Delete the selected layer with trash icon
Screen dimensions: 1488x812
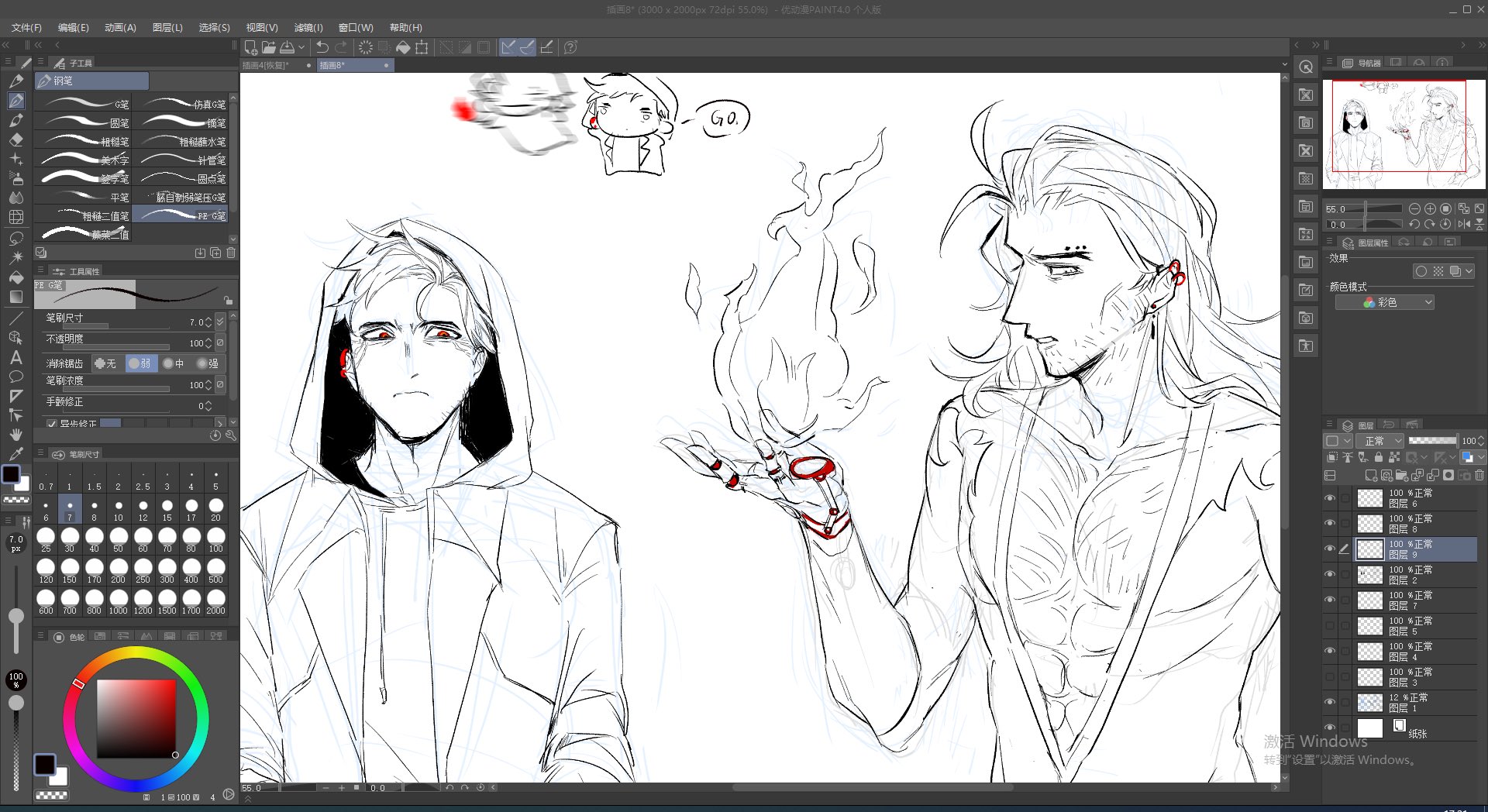[x=1479, y=475]
